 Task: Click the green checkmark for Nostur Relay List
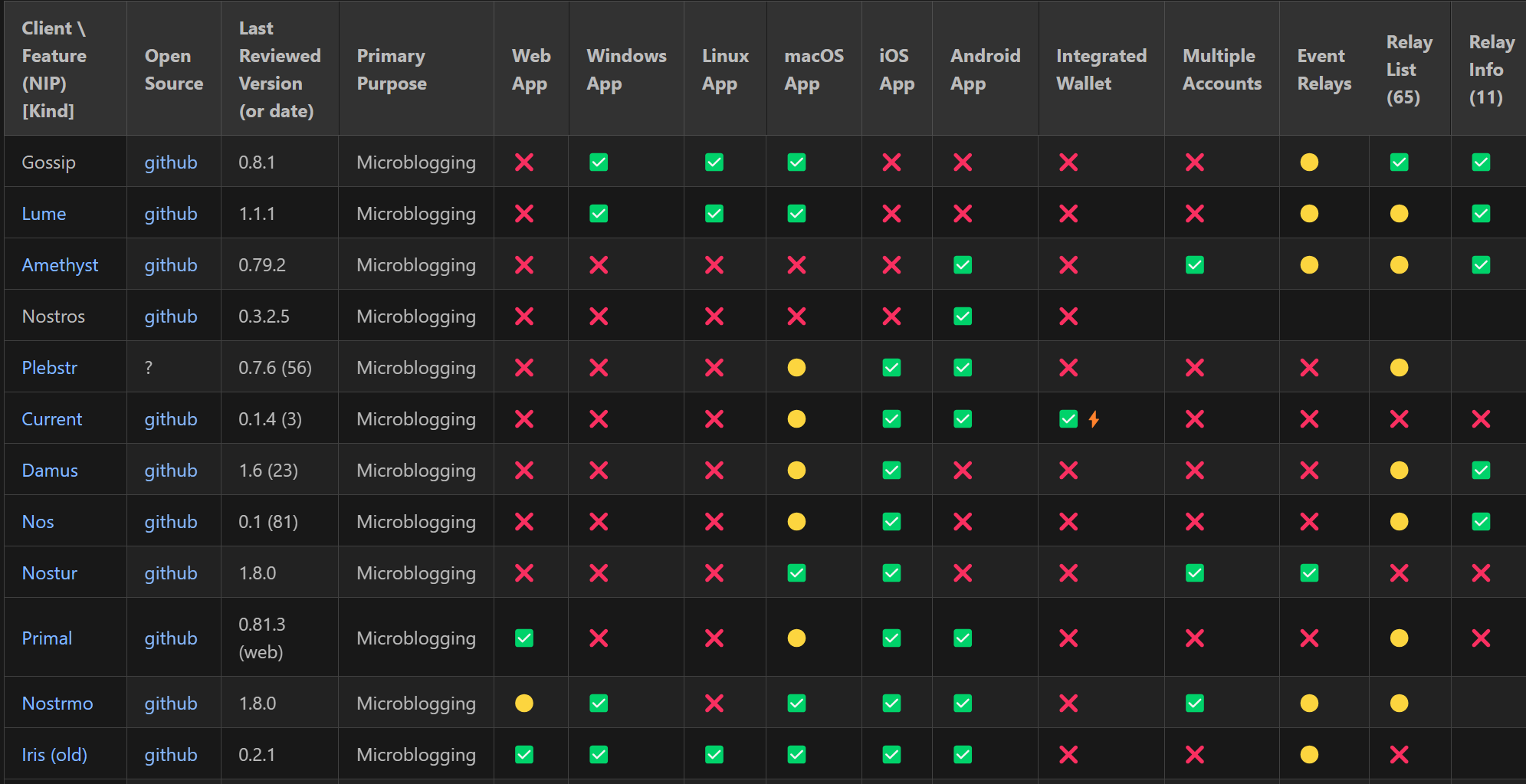(1310, 572)
